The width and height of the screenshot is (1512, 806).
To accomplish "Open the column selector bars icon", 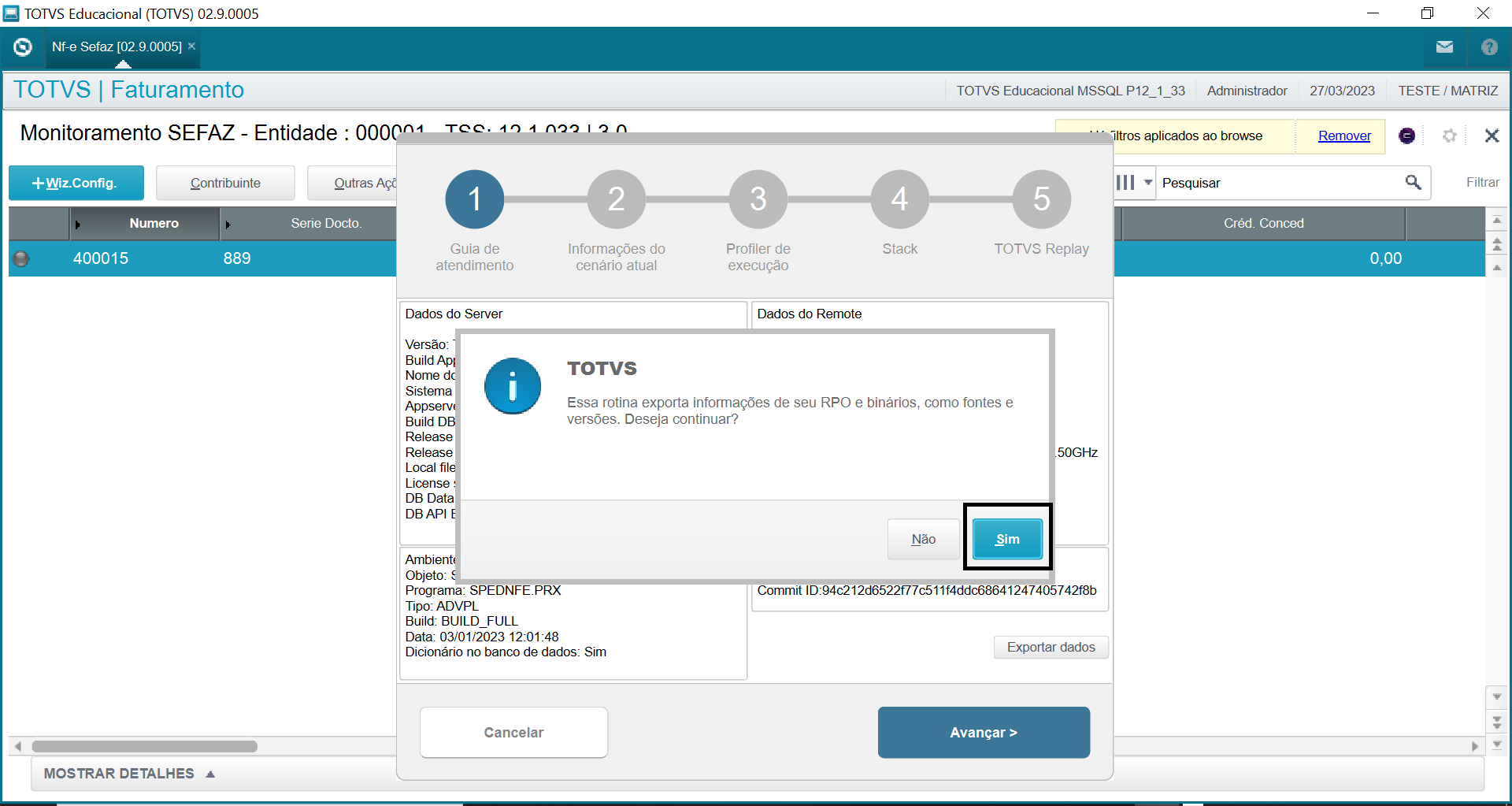I will [1125, 183].
